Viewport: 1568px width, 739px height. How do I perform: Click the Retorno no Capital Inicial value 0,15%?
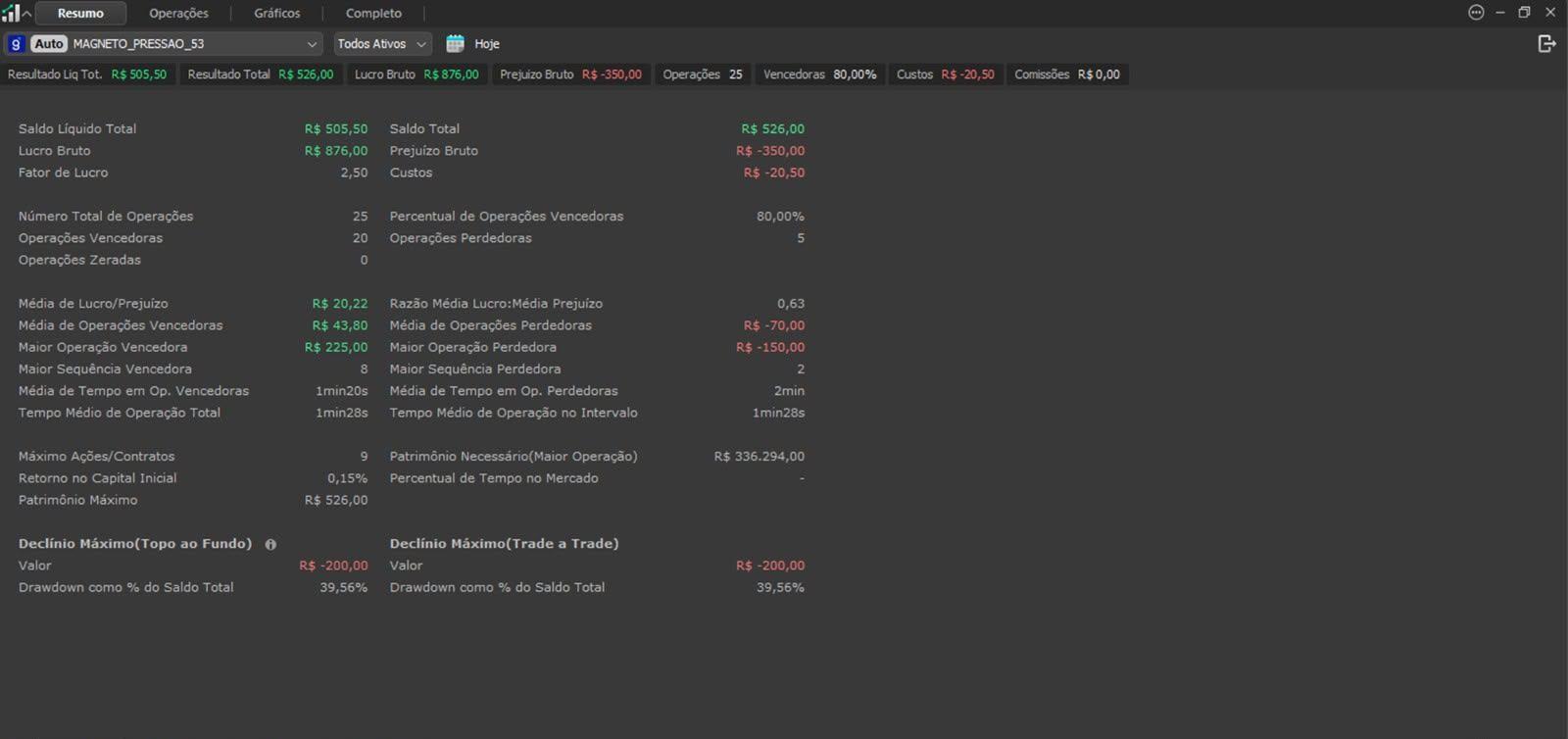click(x=347, y=478)
